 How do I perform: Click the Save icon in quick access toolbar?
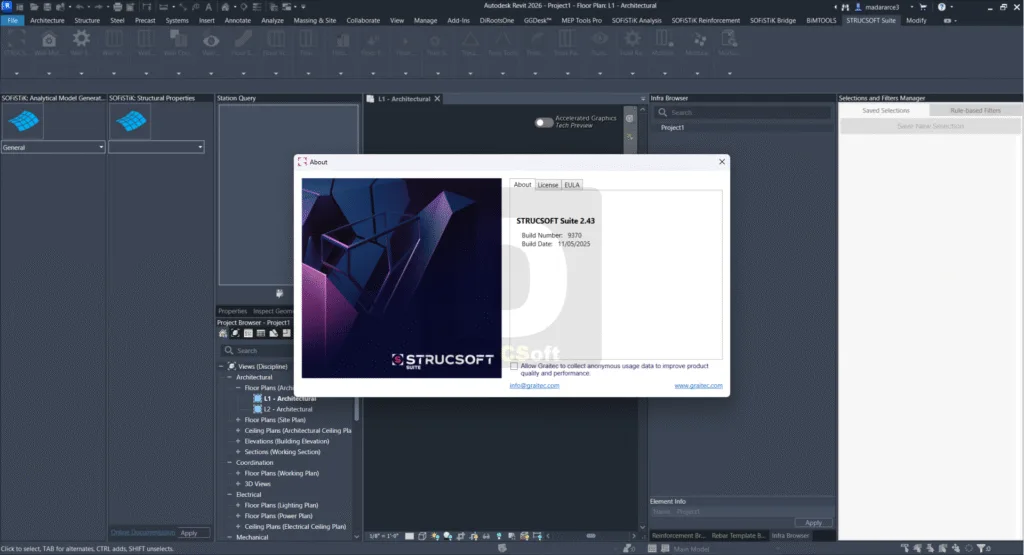pyautogui.click(x=47, y=7)
